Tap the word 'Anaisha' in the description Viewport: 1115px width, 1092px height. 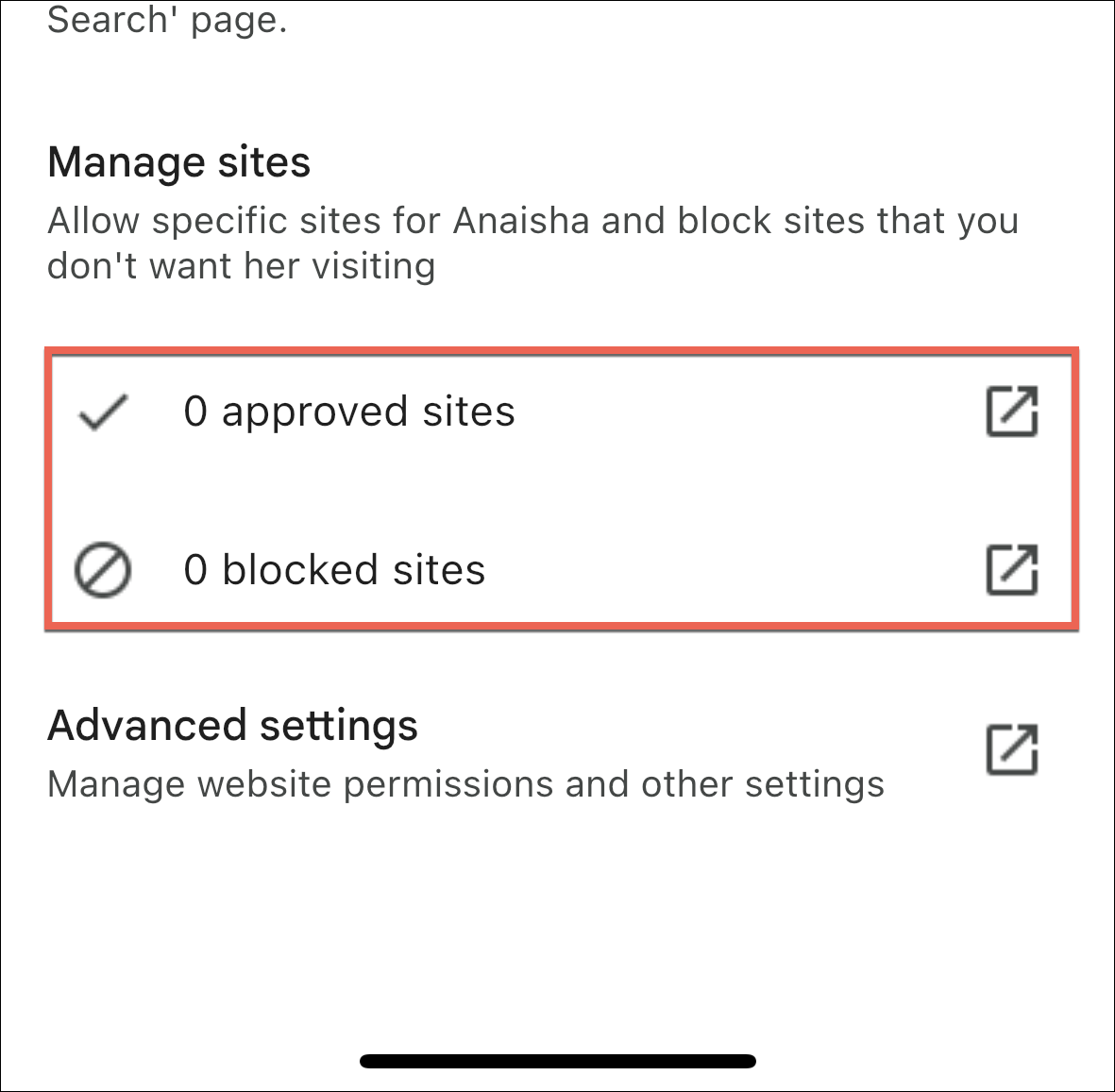(521, 221)
